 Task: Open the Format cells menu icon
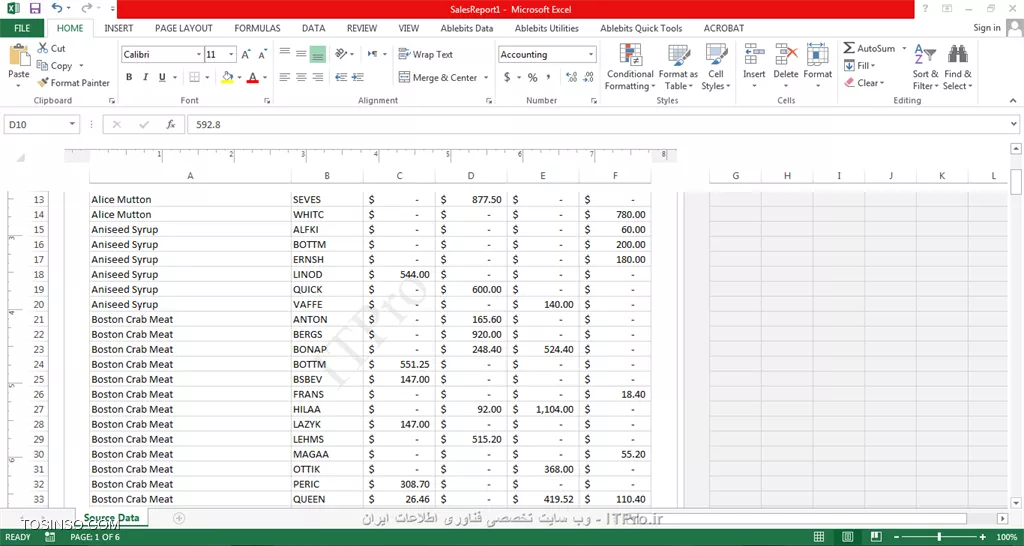[818, 55]
